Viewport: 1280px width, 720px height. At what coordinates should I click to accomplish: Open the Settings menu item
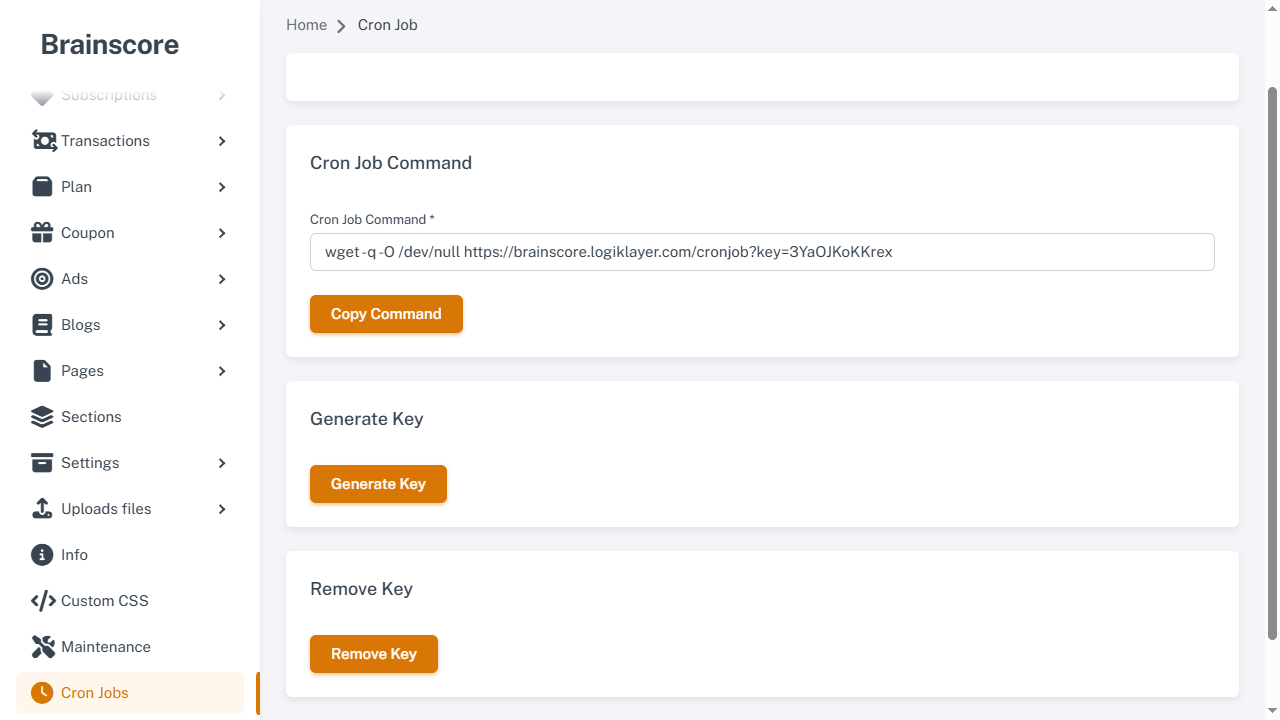[130, 463]
